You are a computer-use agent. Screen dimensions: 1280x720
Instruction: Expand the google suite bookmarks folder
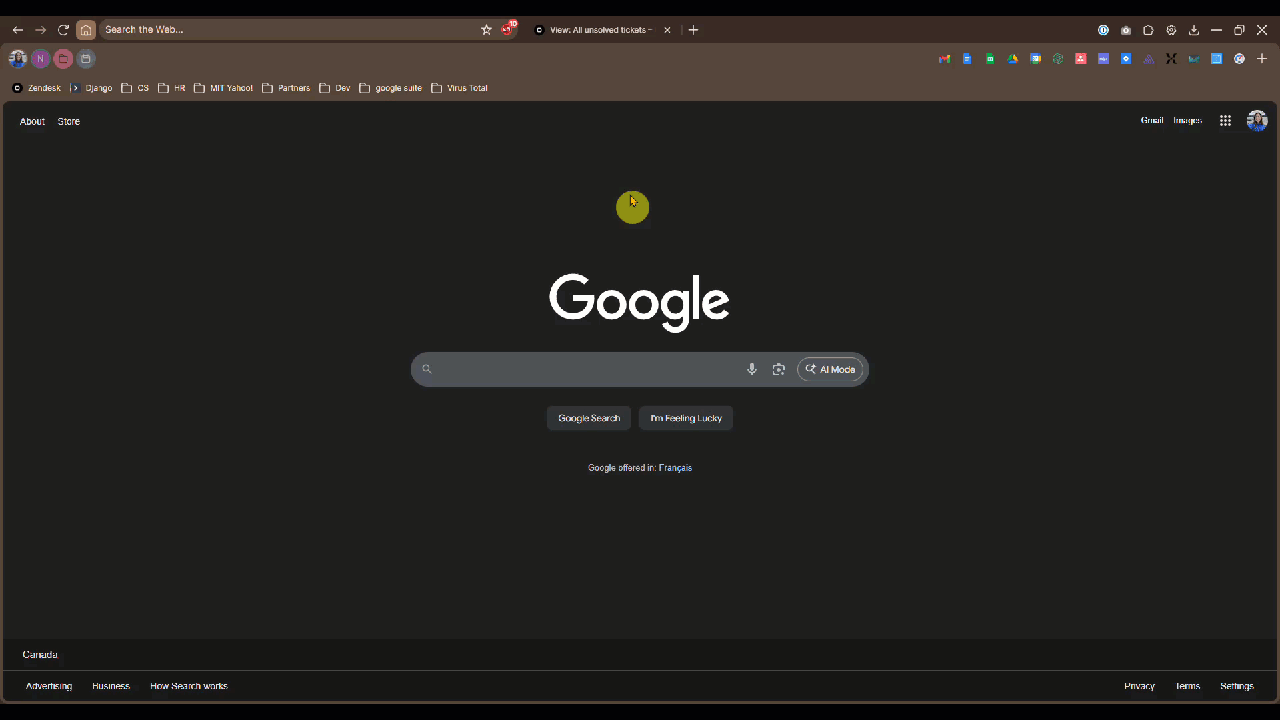tap(391, 88)
